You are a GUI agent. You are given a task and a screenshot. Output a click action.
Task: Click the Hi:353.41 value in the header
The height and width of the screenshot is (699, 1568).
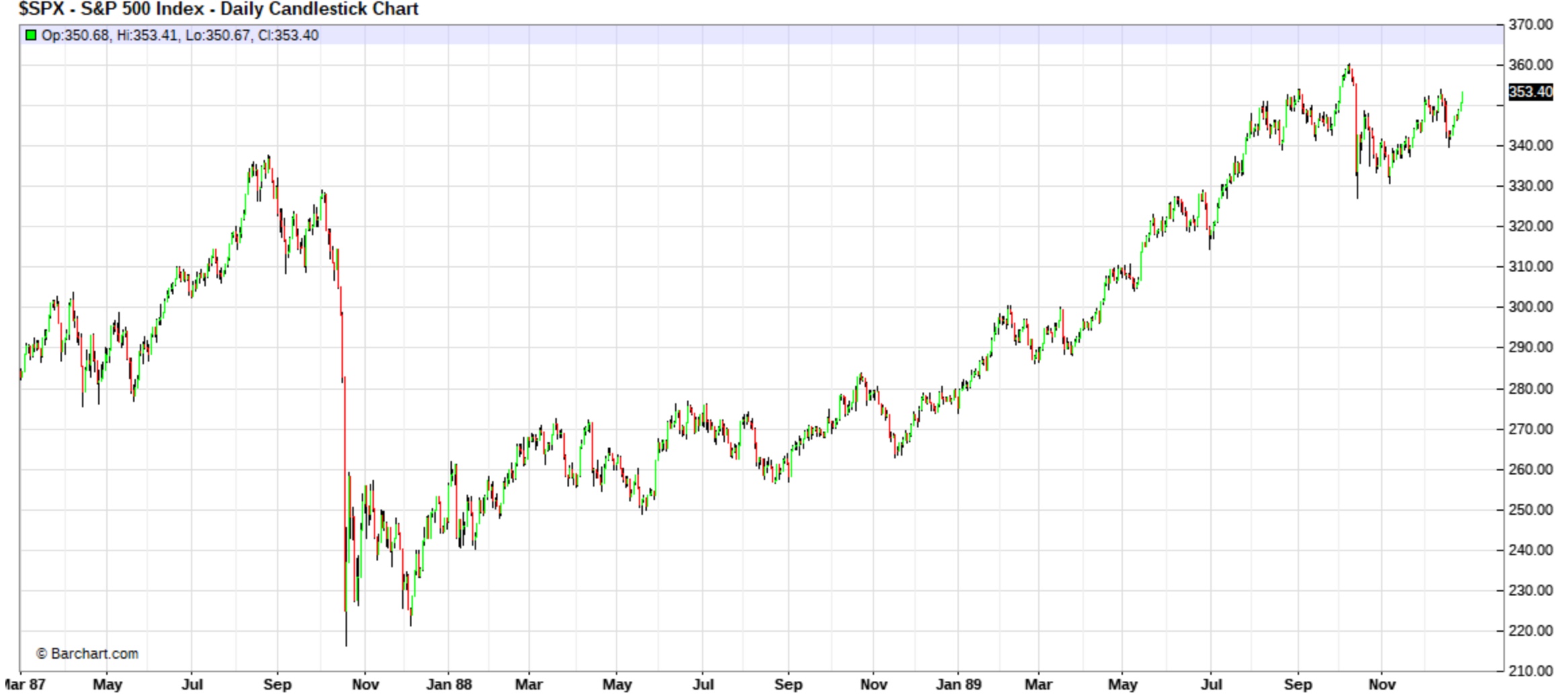coord(148,36)
